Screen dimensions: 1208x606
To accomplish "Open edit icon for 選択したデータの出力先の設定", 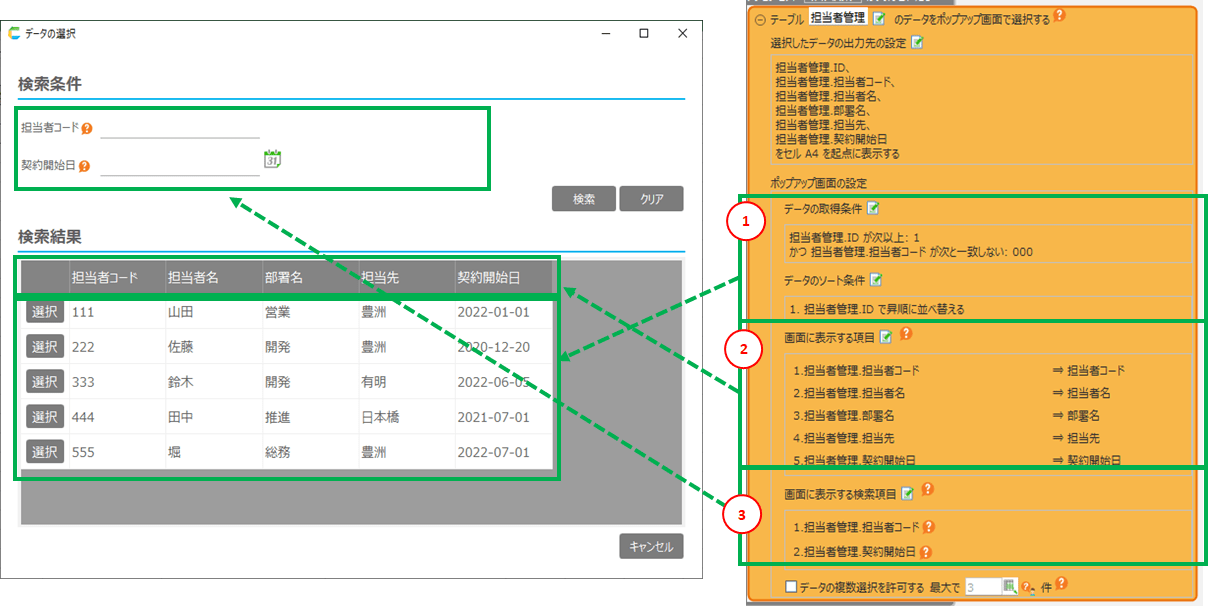I will pyautogui.click(x=917, y=43).
